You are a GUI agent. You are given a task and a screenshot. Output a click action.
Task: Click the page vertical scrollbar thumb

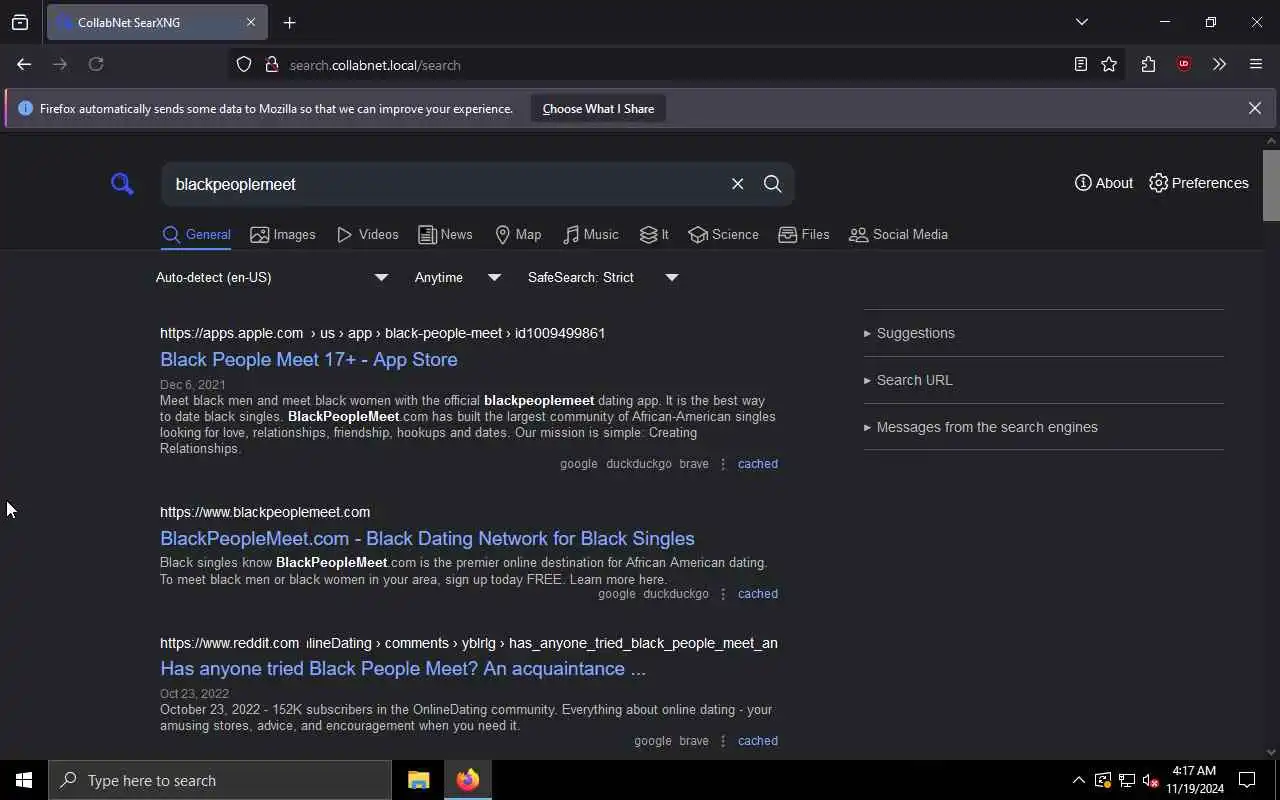[x=1271, y=185]
